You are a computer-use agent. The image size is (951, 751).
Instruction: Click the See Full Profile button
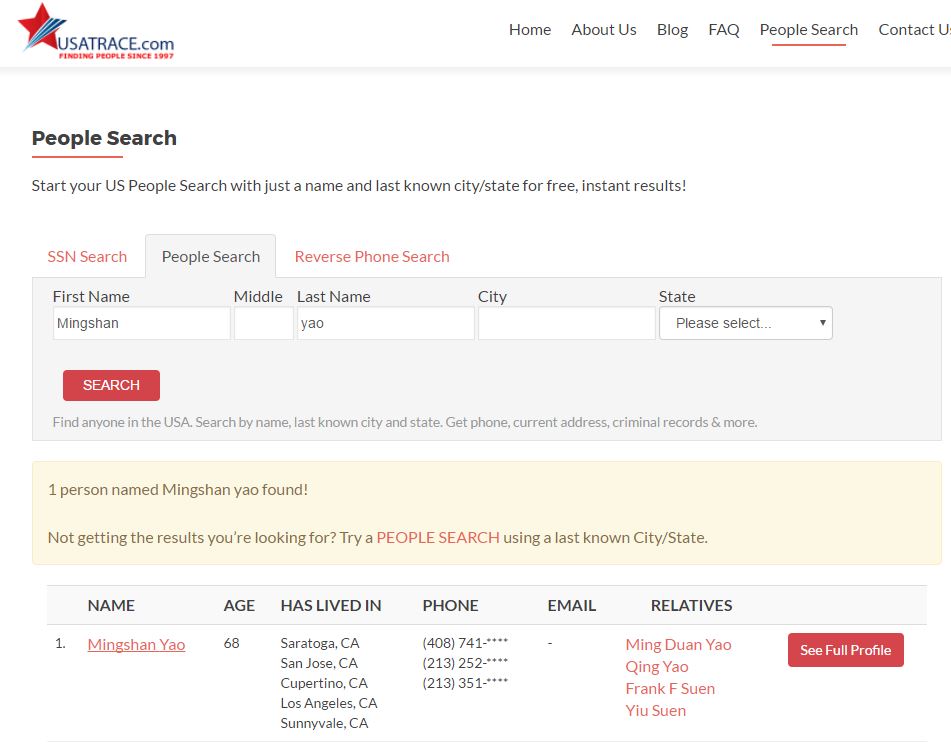[845, 650]
